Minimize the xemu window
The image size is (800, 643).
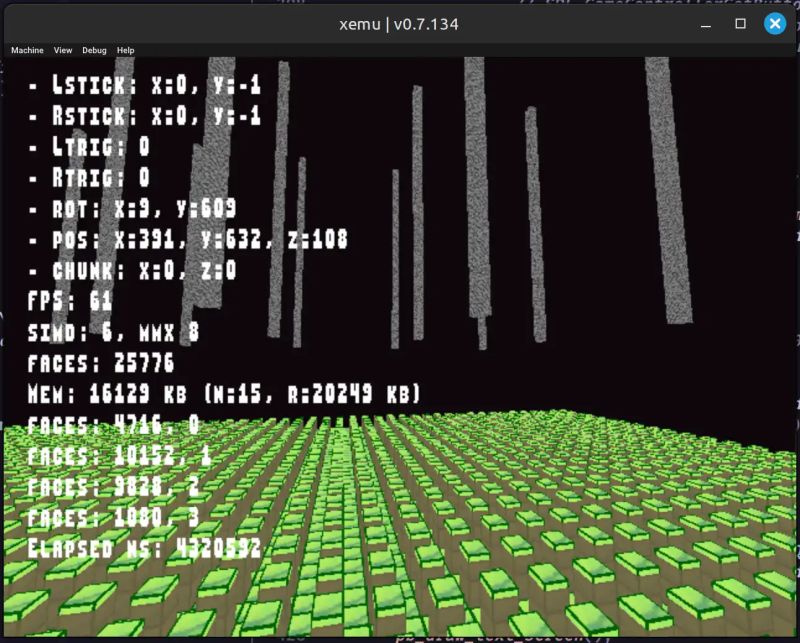[x=705, y=23]
